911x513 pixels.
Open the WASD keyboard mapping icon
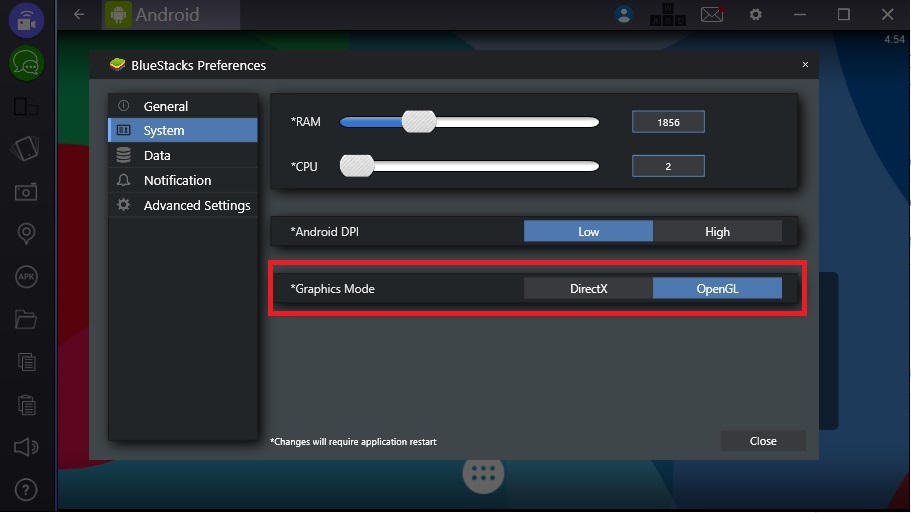tap(668, 15)
